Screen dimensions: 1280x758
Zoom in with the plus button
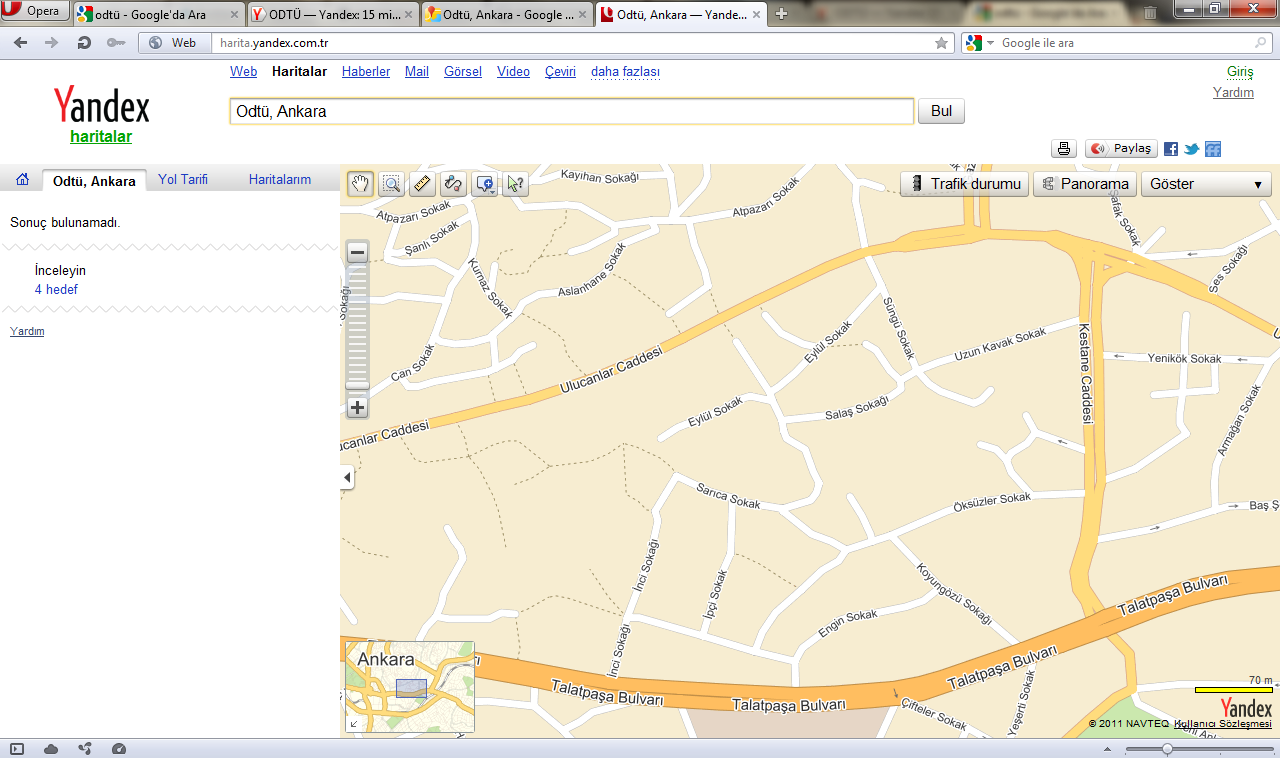point(357,408)
